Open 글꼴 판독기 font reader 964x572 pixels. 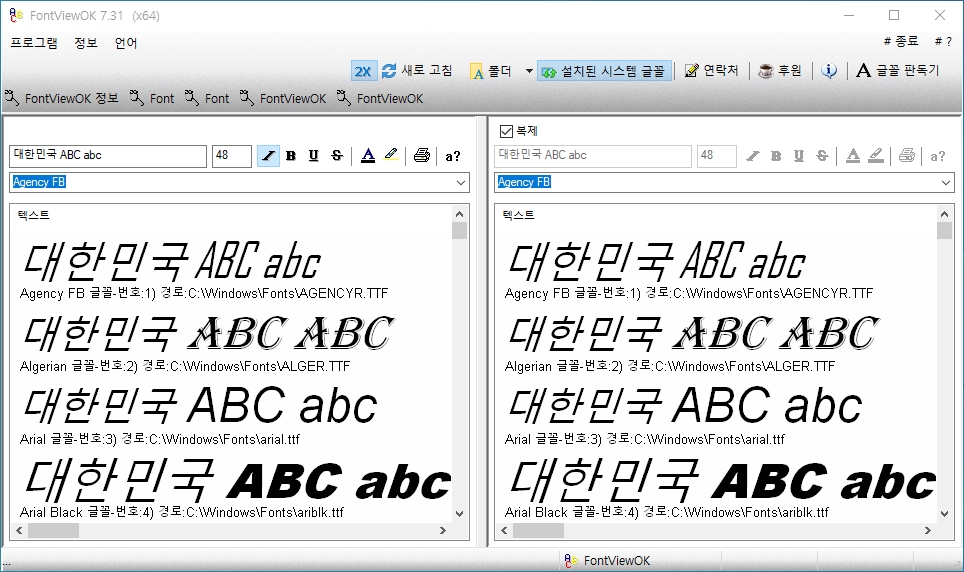click(x=898, y=71)
